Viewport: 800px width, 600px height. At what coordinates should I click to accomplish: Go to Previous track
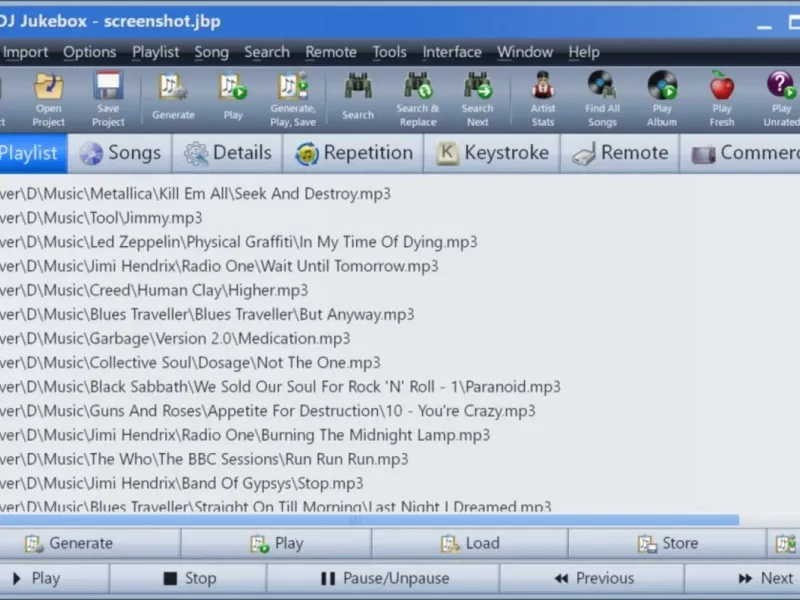point(592,579)
